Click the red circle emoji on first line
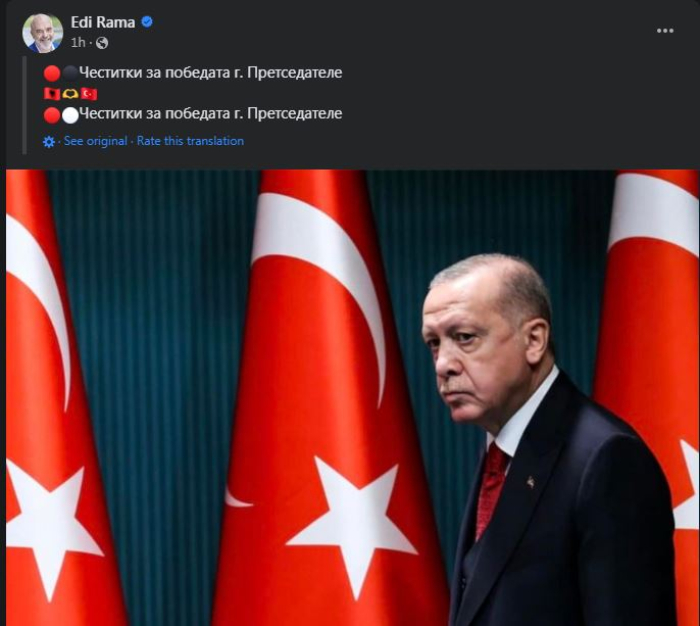700x626 pixels. [x=52, y=73]
